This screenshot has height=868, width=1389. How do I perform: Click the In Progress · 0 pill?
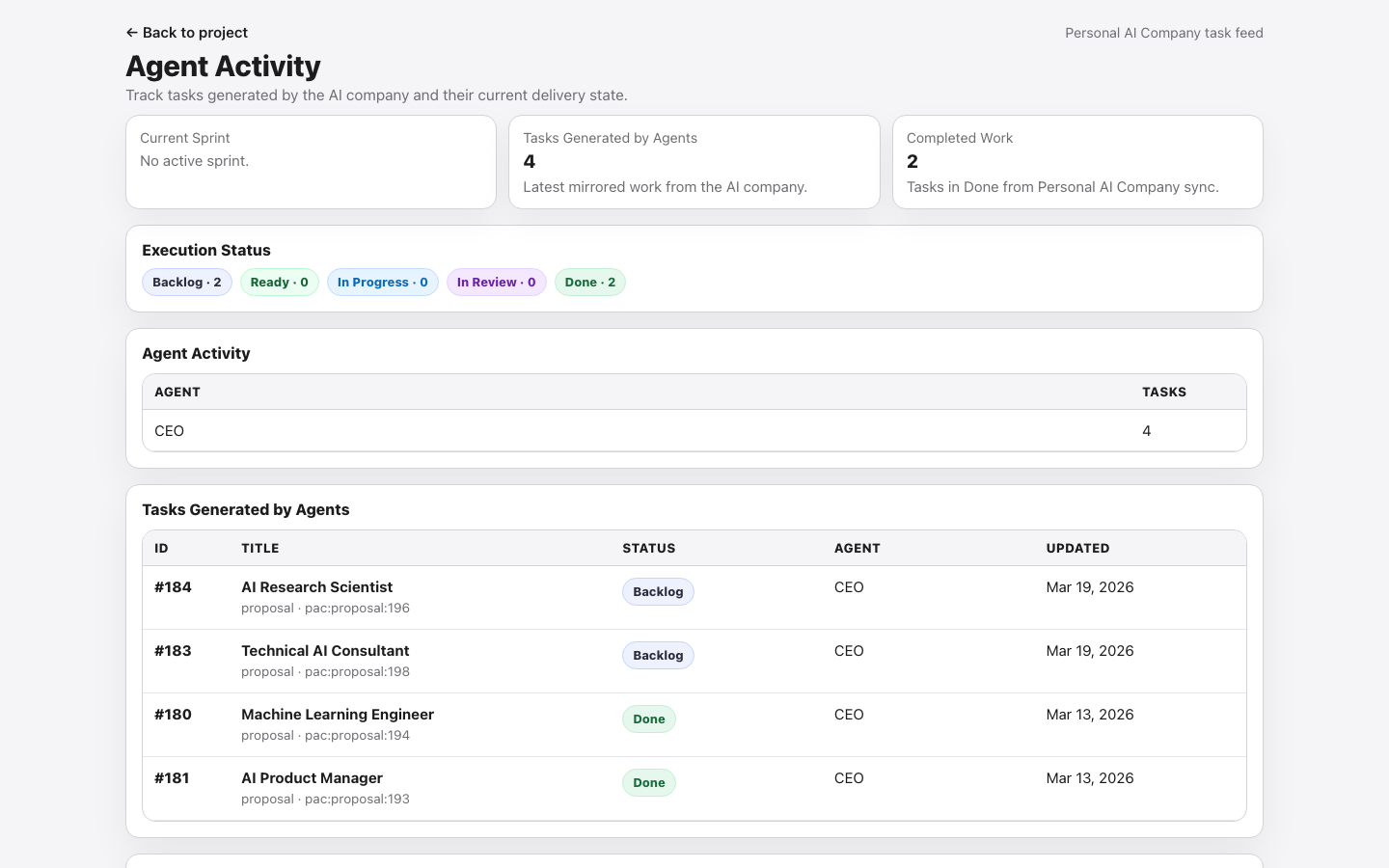pyautogui.click(x=383, y=283)
